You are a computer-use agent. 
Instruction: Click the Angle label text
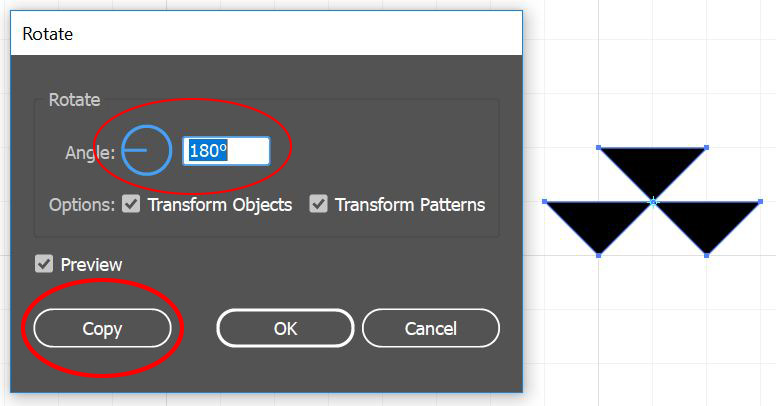[x=90, y=152]
